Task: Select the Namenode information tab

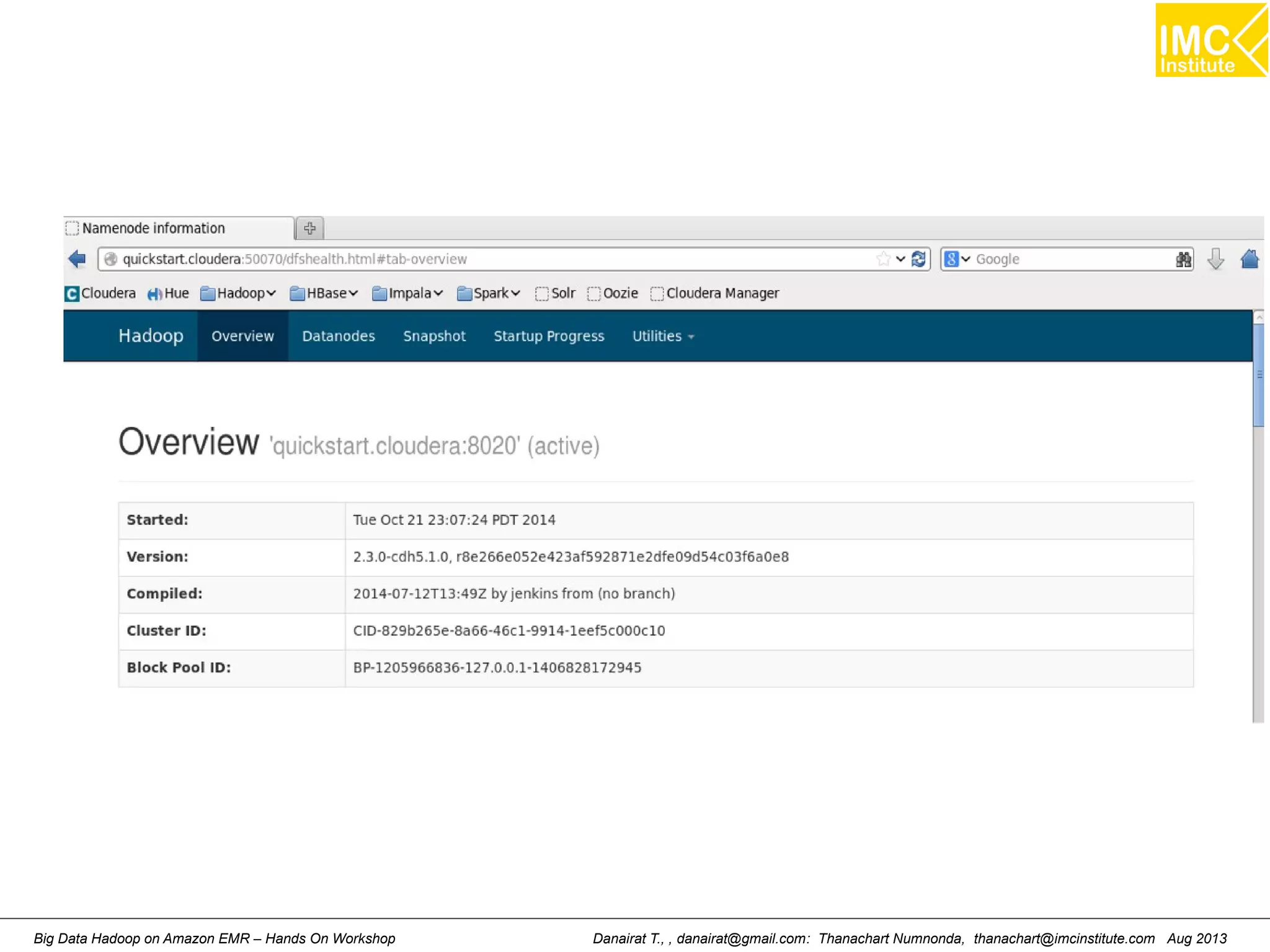Action: (x=179, y=228)
